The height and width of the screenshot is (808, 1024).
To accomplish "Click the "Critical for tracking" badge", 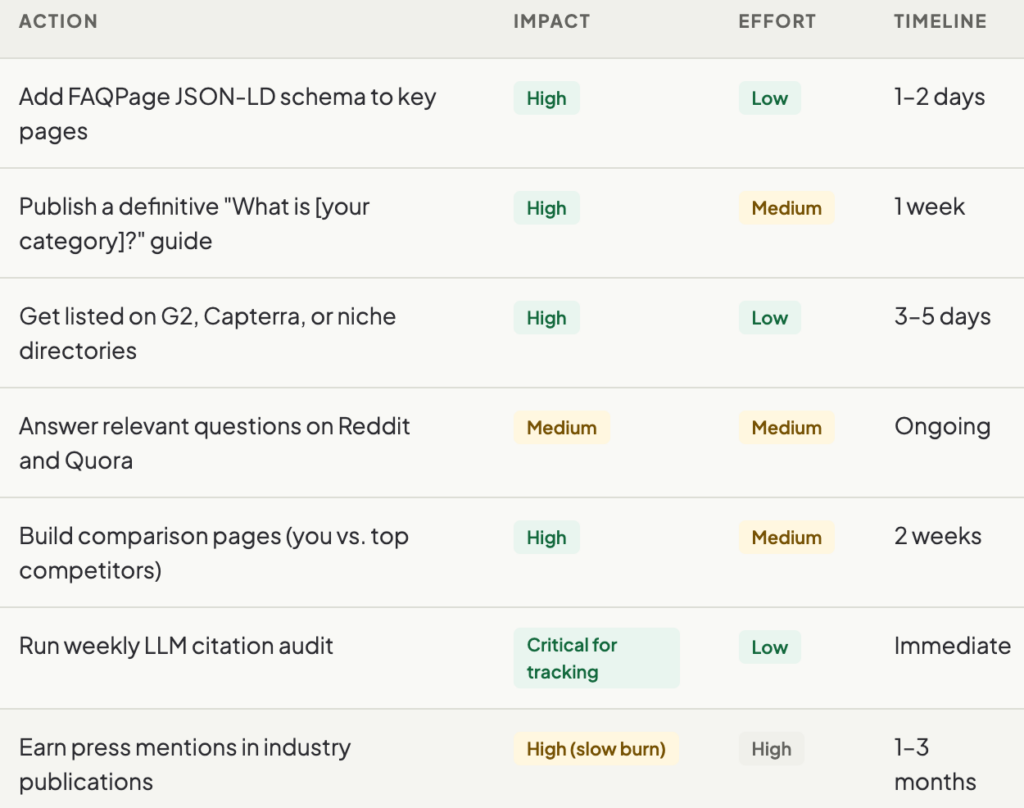I will click(x=596, y=658).
